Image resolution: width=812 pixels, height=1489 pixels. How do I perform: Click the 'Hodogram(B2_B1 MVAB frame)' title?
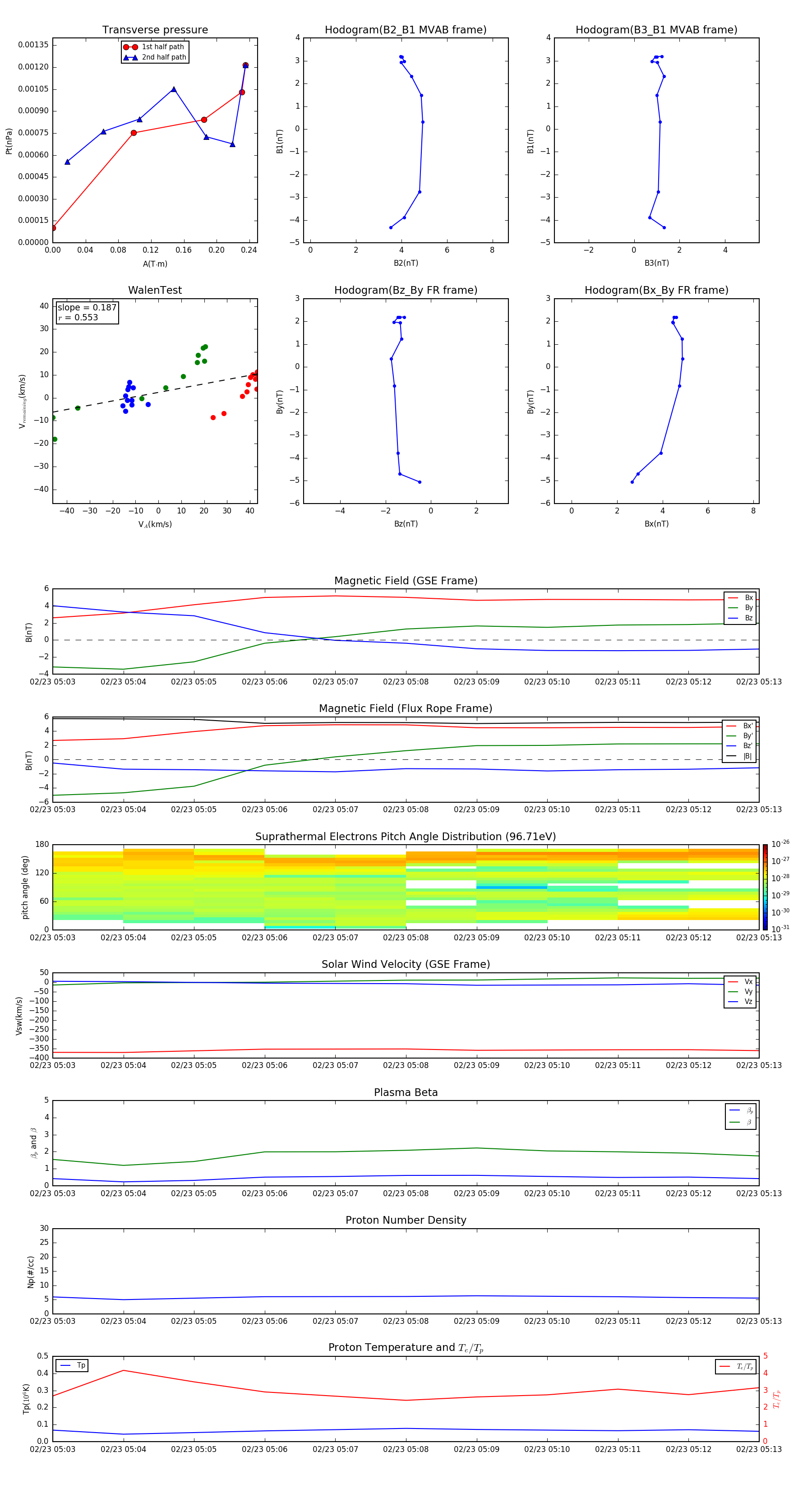click(406, 30)
